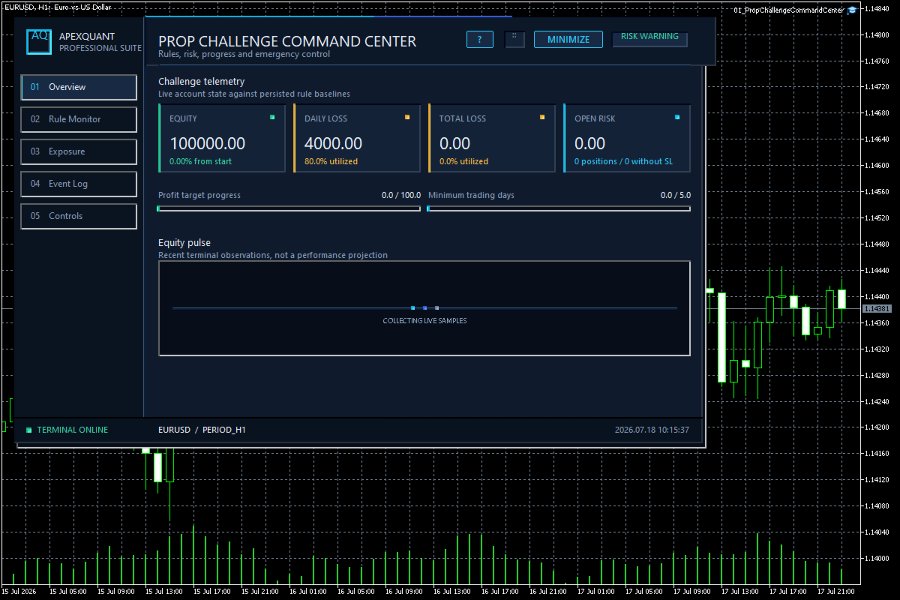Image resolution: width=900 pixels, height=600 pixels.
Task: Click the 'EURUSD / PERIOD_H1' footer text
Action: (x=202, y=430)
